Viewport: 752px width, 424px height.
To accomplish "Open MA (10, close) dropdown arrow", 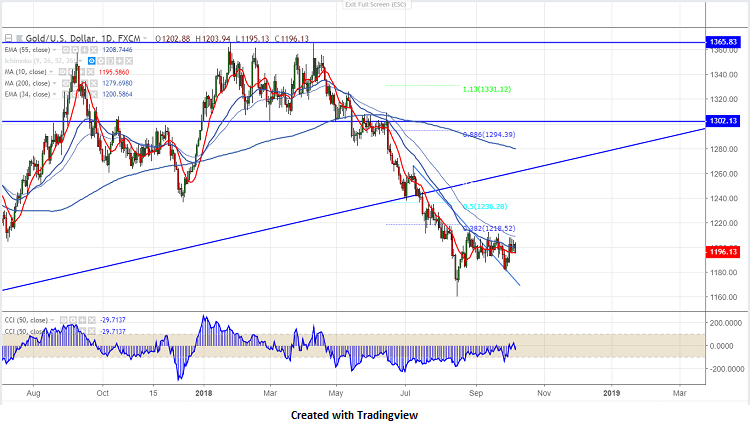I will point(51,72).
